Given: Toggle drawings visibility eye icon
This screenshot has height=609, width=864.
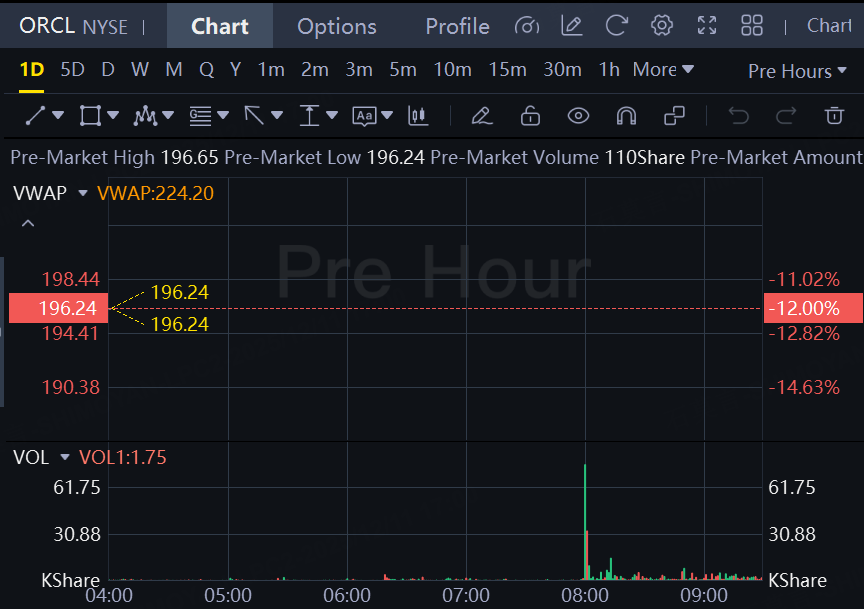Looking at the screenshot, I should point(579,116).
